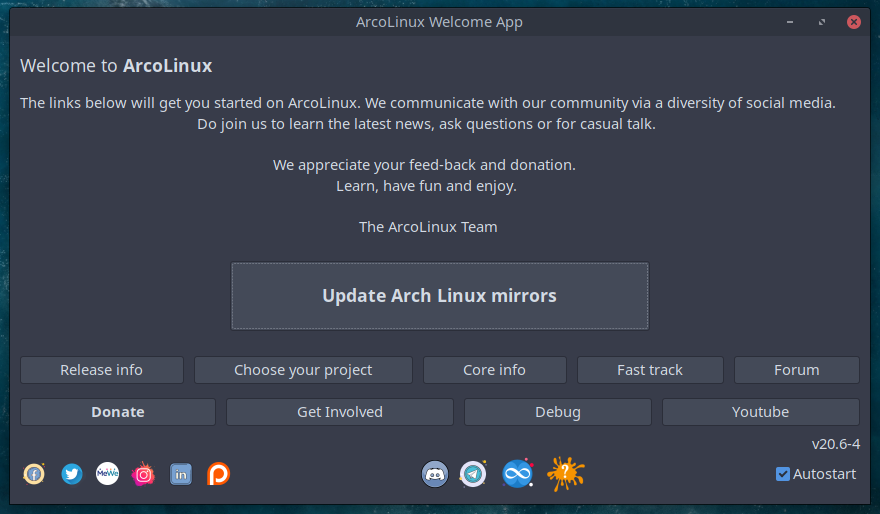Click Update Arch Linux mirrors button
Viewport: 880px width, 514px height.
pos(439,296)
